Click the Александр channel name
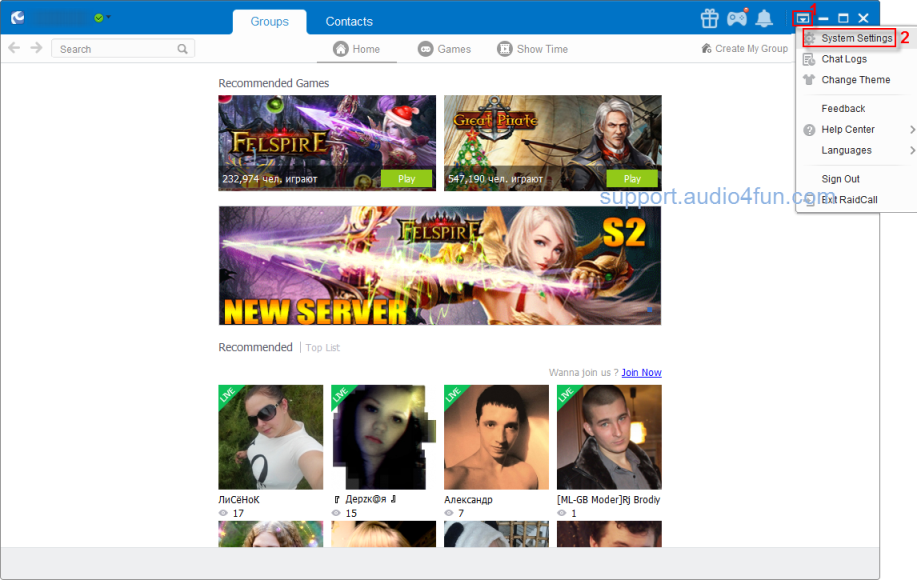 tap(468, 500)
